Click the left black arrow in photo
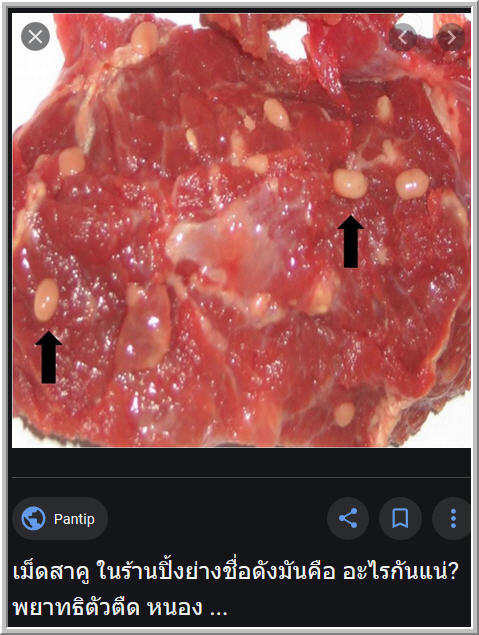 pyautogui.click(x=49, y=357)
